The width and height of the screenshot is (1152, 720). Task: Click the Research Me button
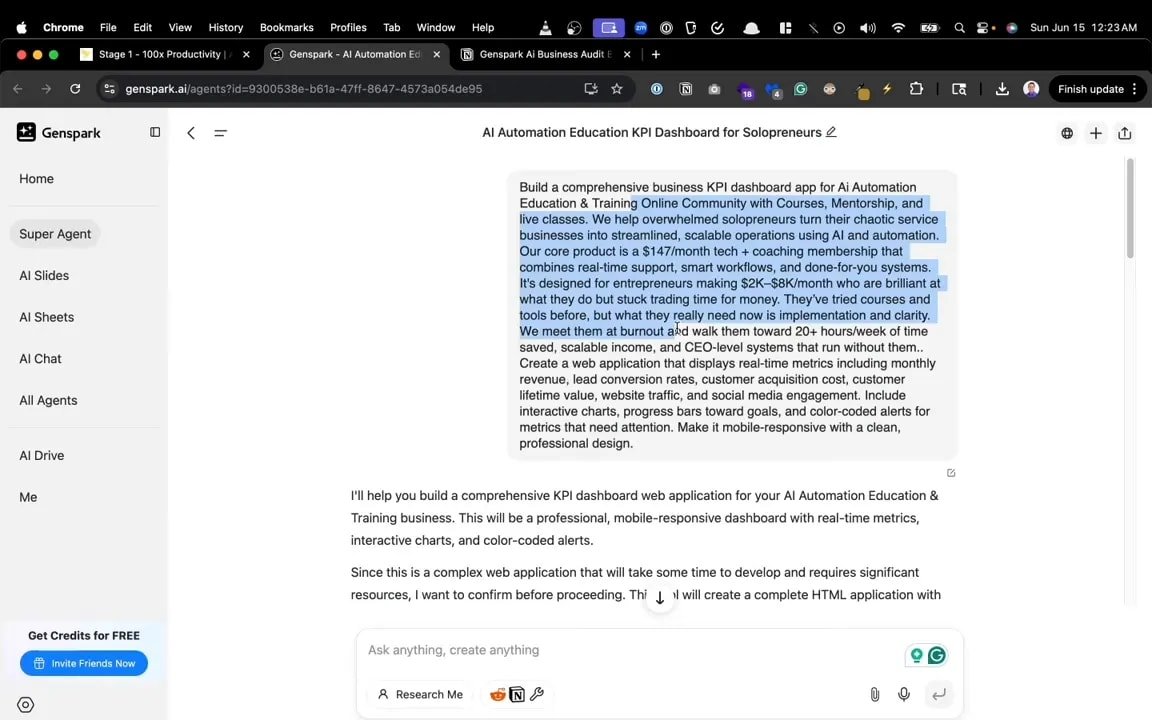[421, 694]
